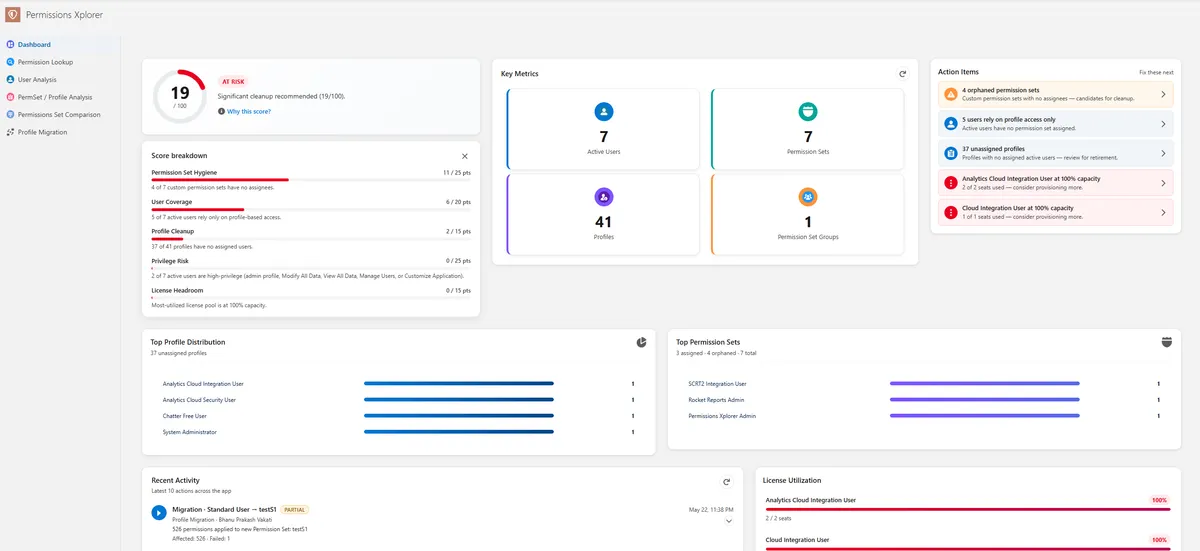Screen dimensions: 1200x551
Task: Click the pie chart icon in Top Profile Distribution
Action: (x=641, y=342)
